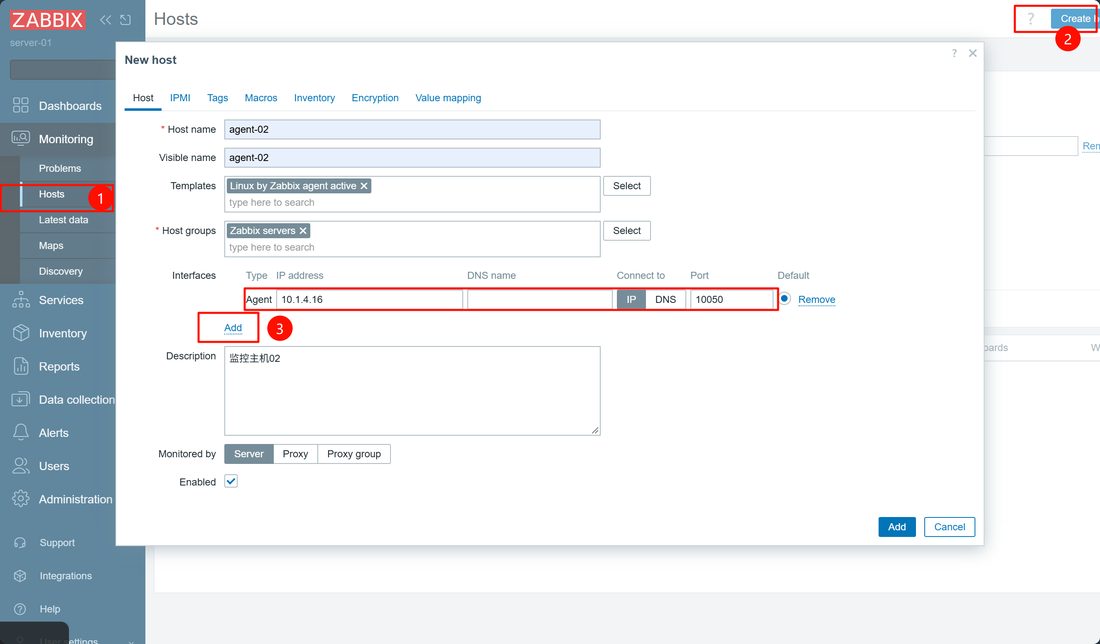Open Dashboards via its sidebar icon
The width and height of the screenshot is (1100, 644).
(x=20, y=105)
